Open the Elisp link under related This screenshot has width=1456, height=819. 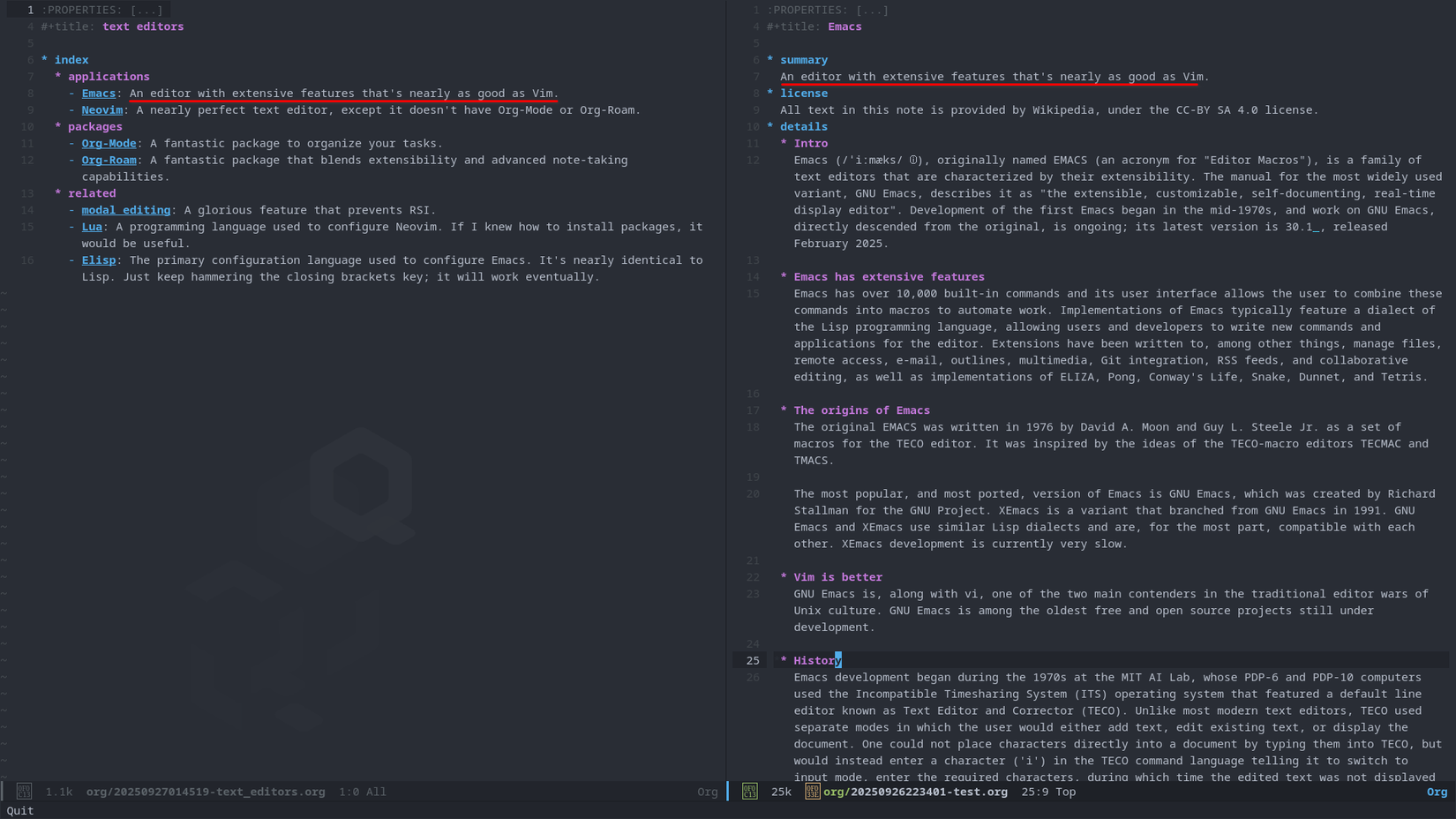(x=99, y=260)
